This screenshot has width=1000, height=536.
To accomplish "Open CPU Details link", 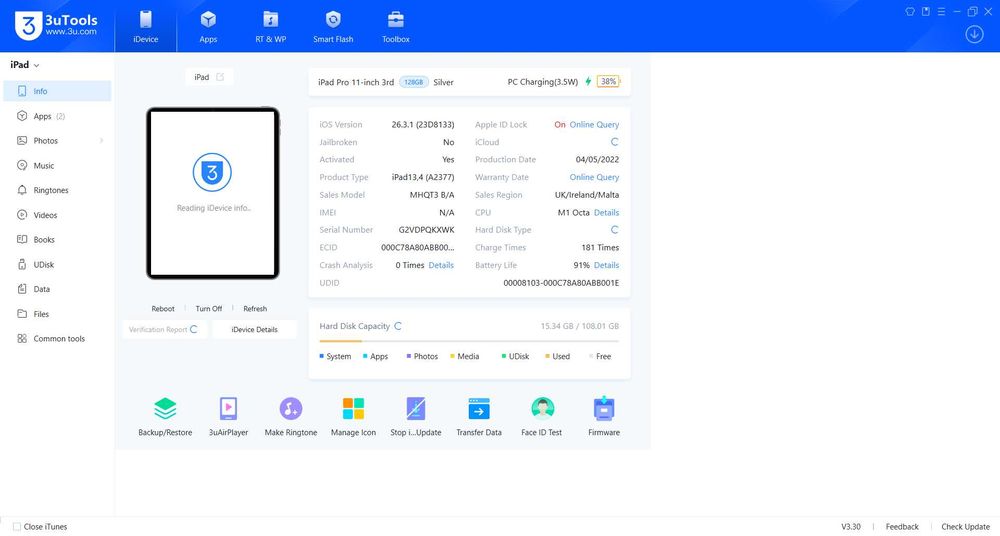I will (x=606, y=212).
